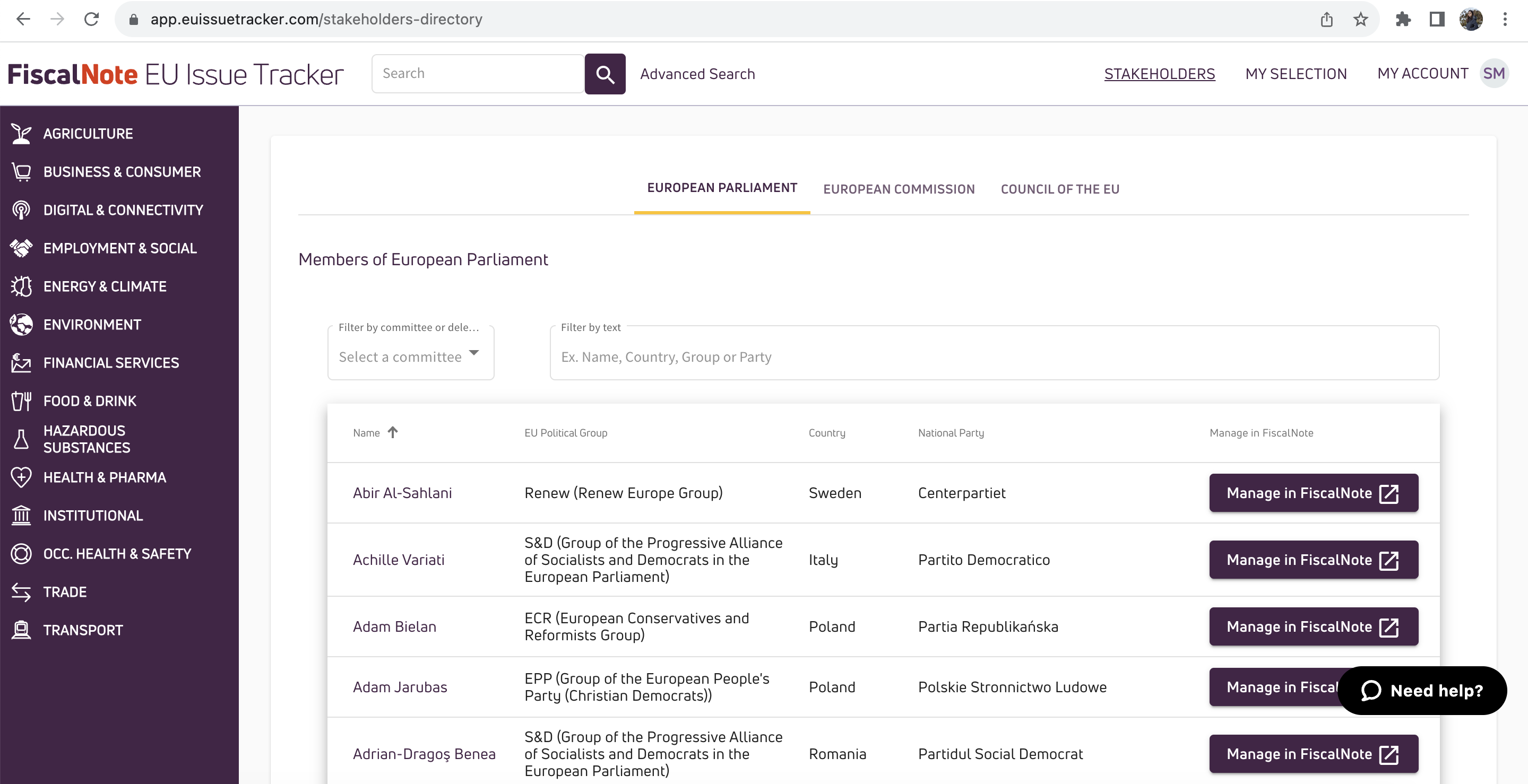The image size is (1528, 784).
Task: Click the National Party column header
Action: click(x=951, y=433)
